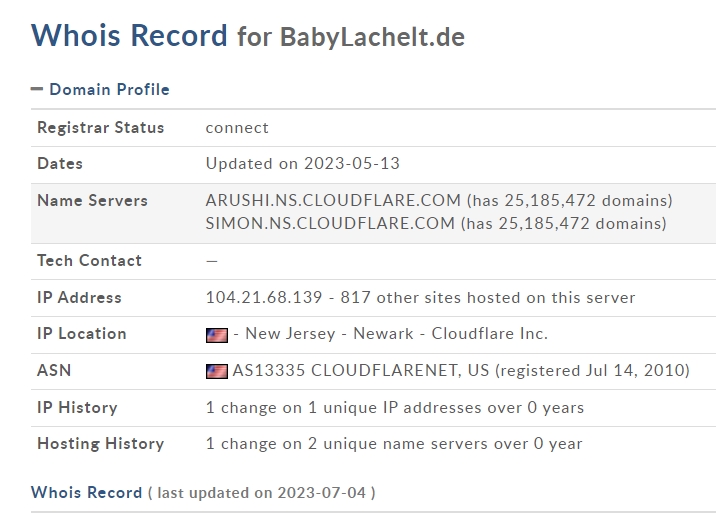Screen dimensions: 716x513
Task: Click AS13335 CLOUDFLARENET ASN text
Action: coord(361,370)
